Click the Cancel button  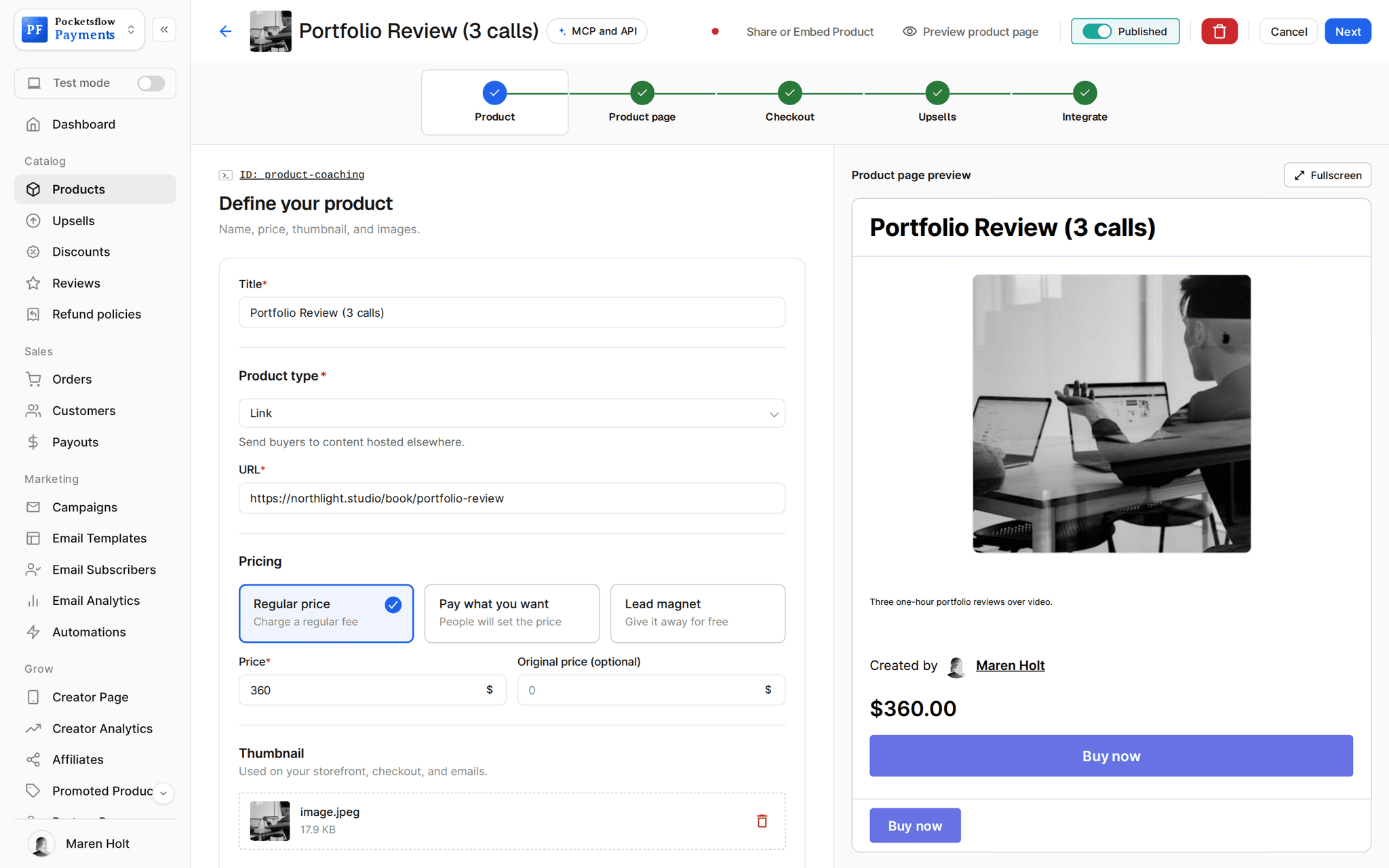(x=1288, y=31)
